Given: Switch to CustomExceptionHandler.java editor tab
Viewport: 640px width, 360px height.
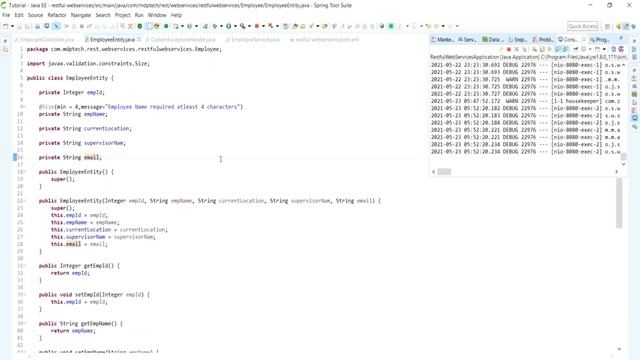Looking at the screenshot, I should tap(180, 40).
